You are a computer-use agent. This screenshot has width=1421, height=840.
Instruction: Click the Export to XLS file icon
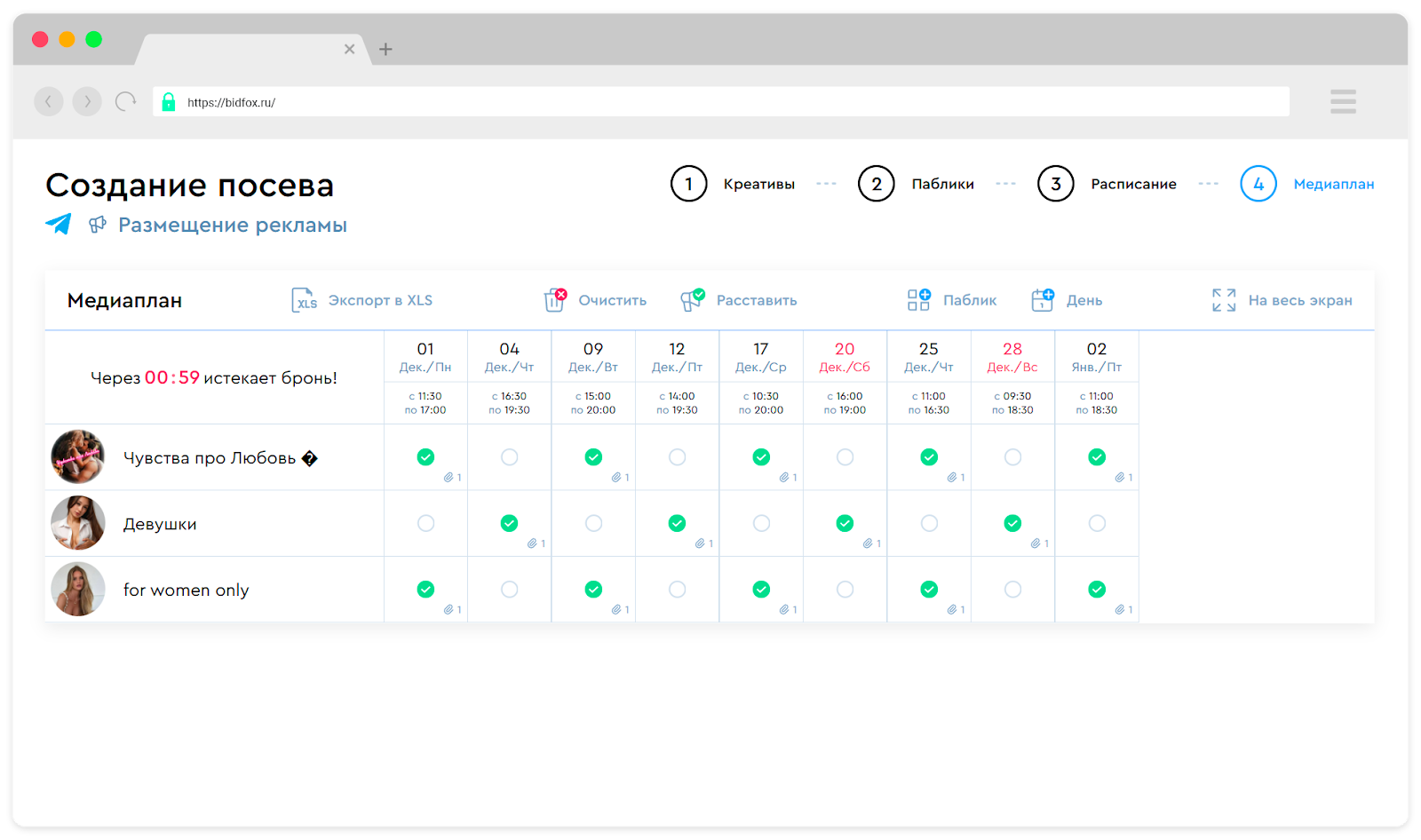coord(304,300)
